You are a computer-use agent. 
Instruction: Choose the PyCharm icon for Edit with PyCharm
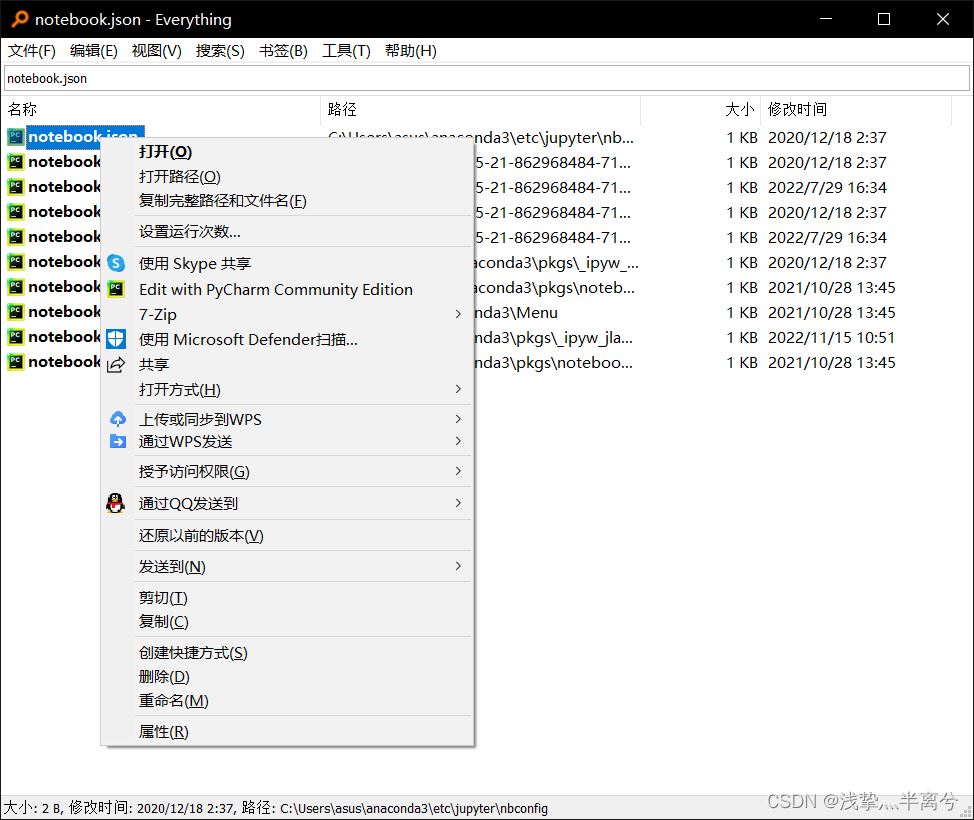[116, 289]
